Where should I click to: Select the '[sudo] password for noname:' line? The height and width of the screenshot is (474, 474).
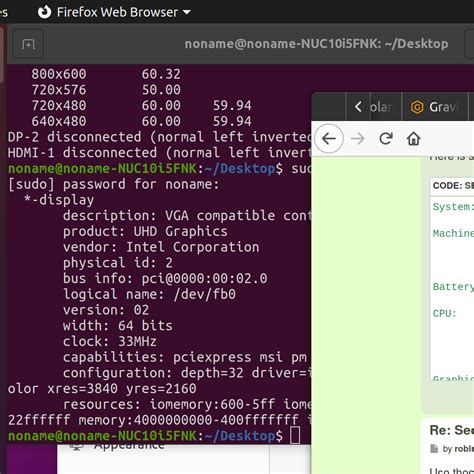coord(113,184)
